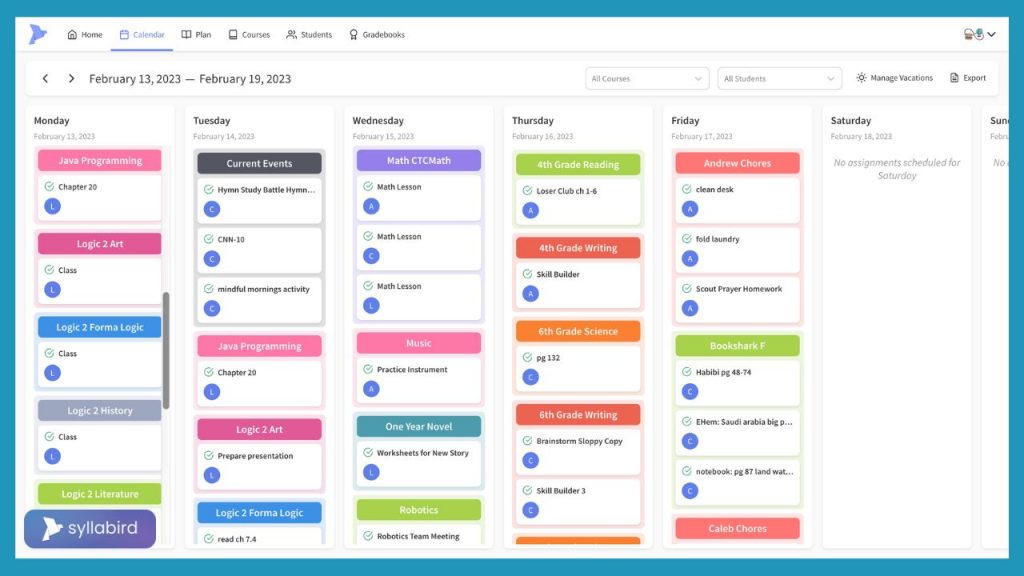Switch to the Gradebooks tab
Screen dimensions: 1024x576
[x=377, y=35]
